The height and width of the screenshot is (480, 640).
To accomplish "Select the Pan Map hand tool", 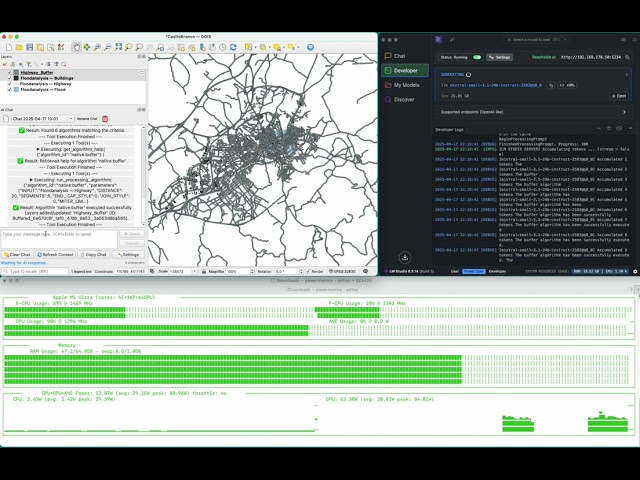I will pyautogui.click(x=76, y=47).
